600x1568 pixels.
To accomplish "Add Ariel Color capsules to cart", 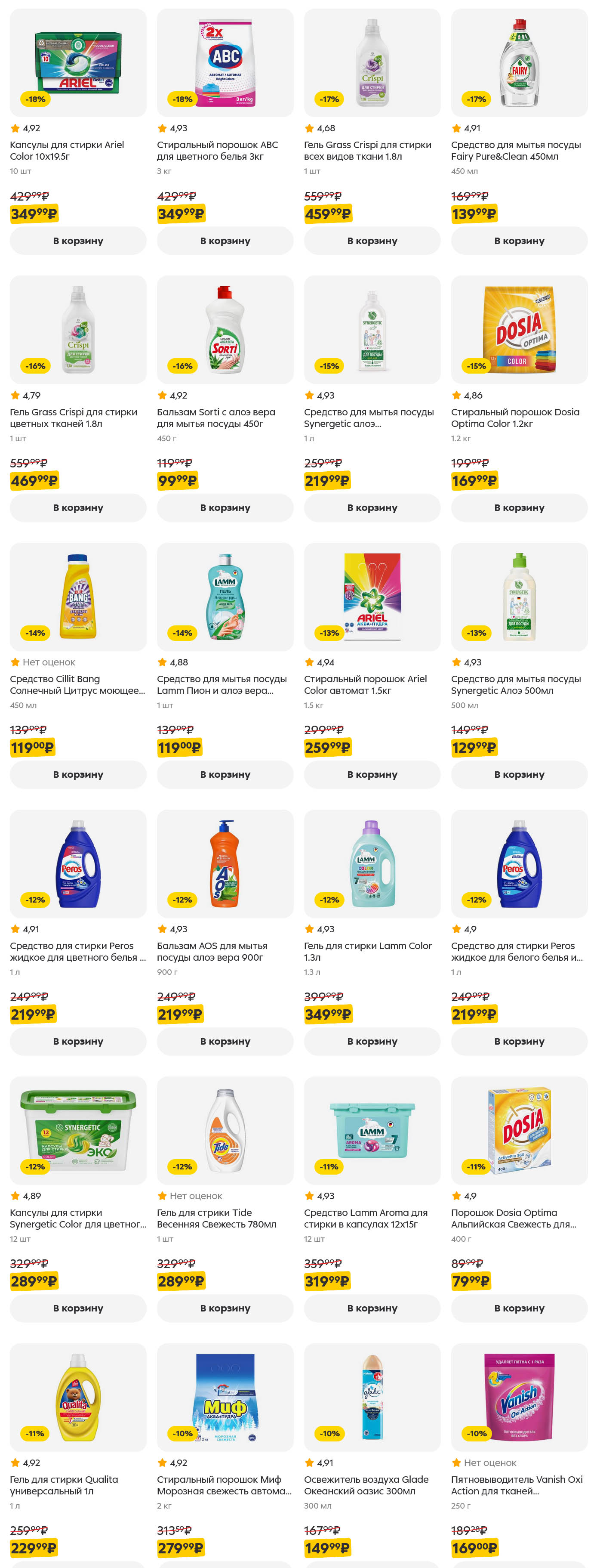I will click(78, 241).
